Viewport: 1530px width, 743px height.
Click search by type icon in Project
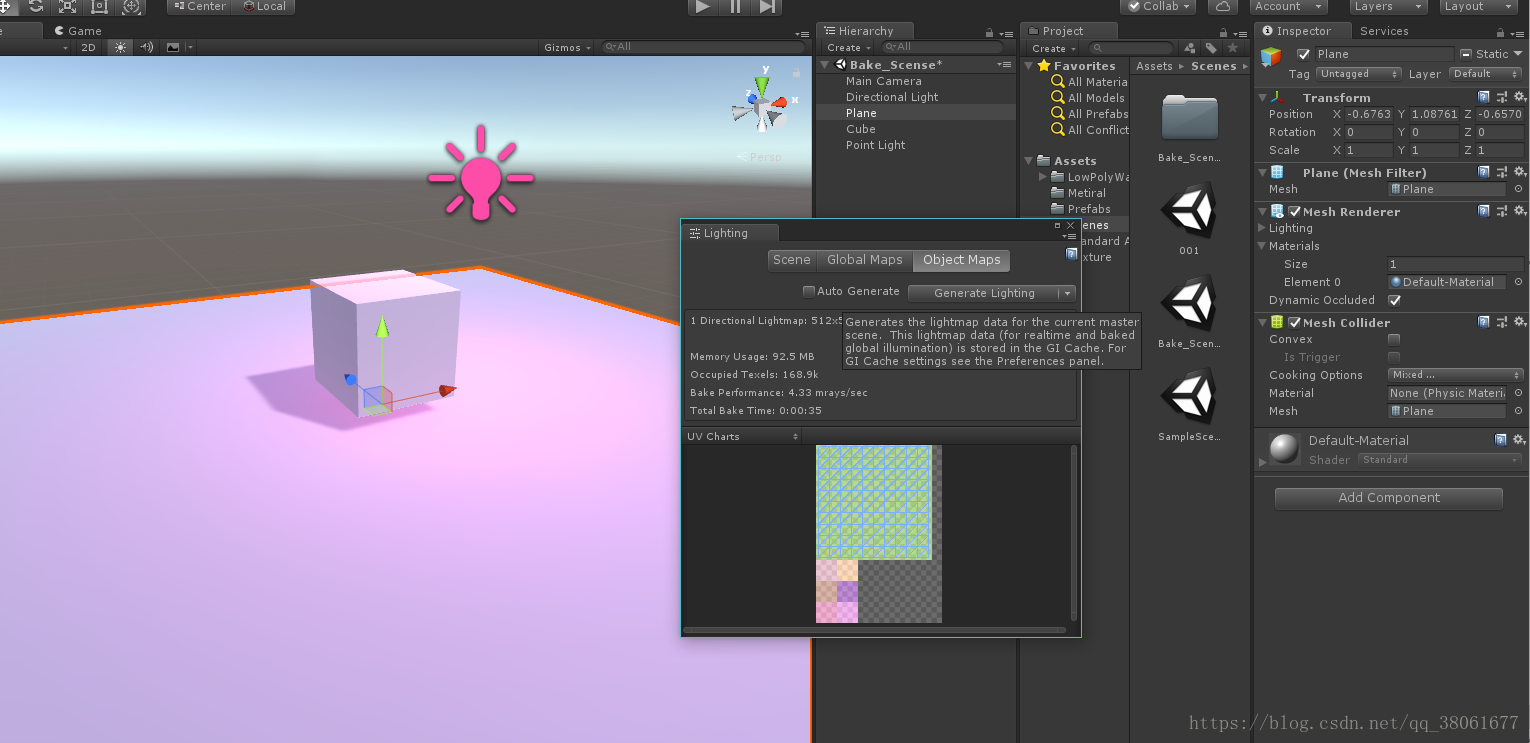tap(1190, 48)
